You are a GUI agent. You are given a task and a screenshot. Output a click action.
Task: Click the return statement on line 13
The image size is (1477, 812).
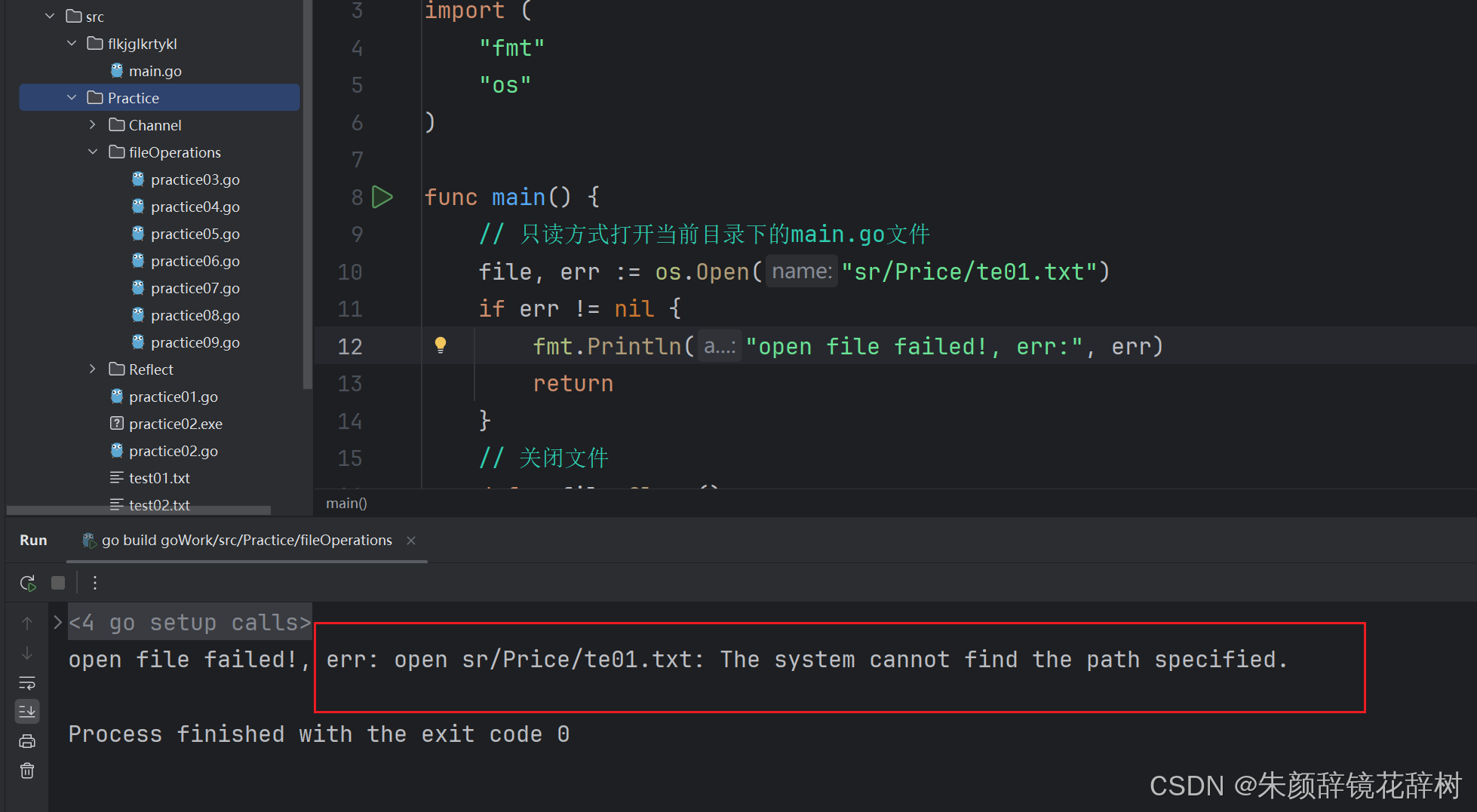tap(573, 384)
